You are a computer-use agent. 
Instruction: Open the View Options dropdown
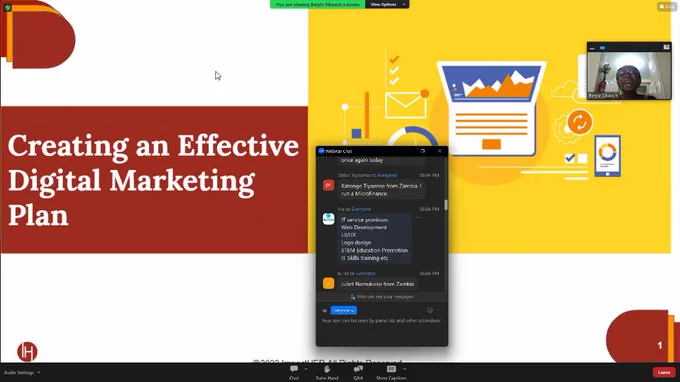(x=387, y=4)
